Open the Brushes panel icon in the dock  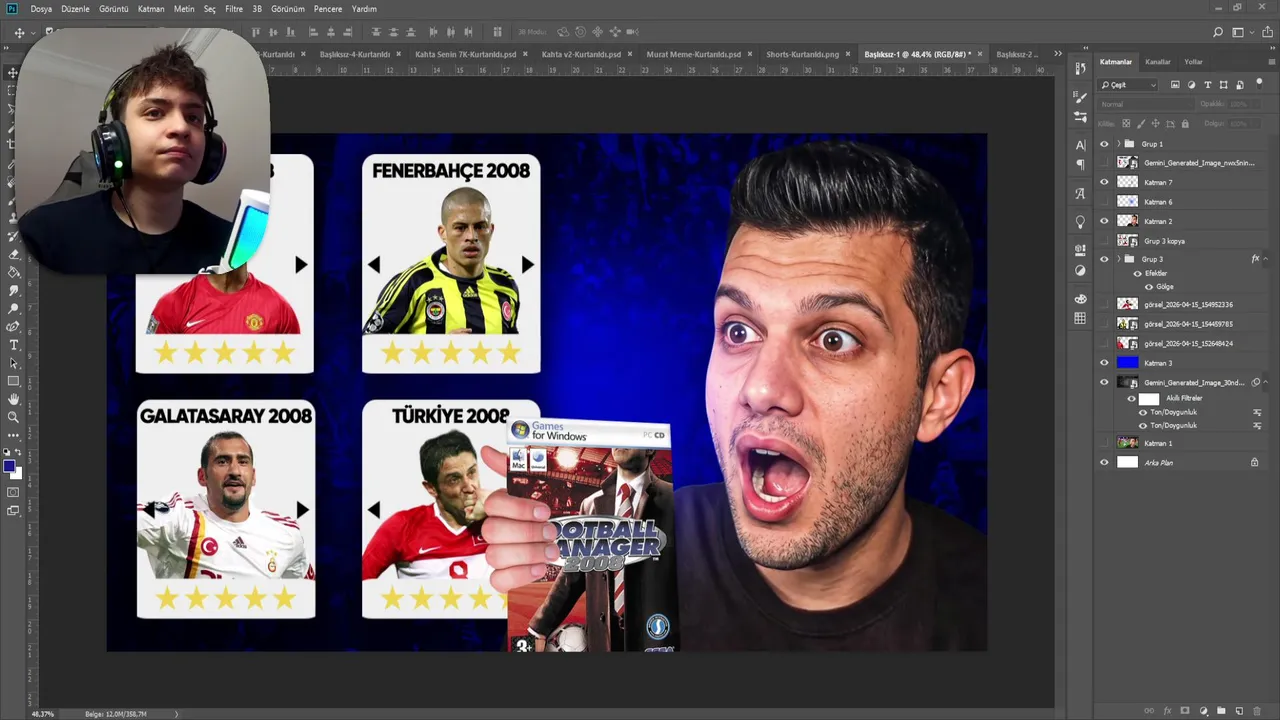pos(1080,98)
